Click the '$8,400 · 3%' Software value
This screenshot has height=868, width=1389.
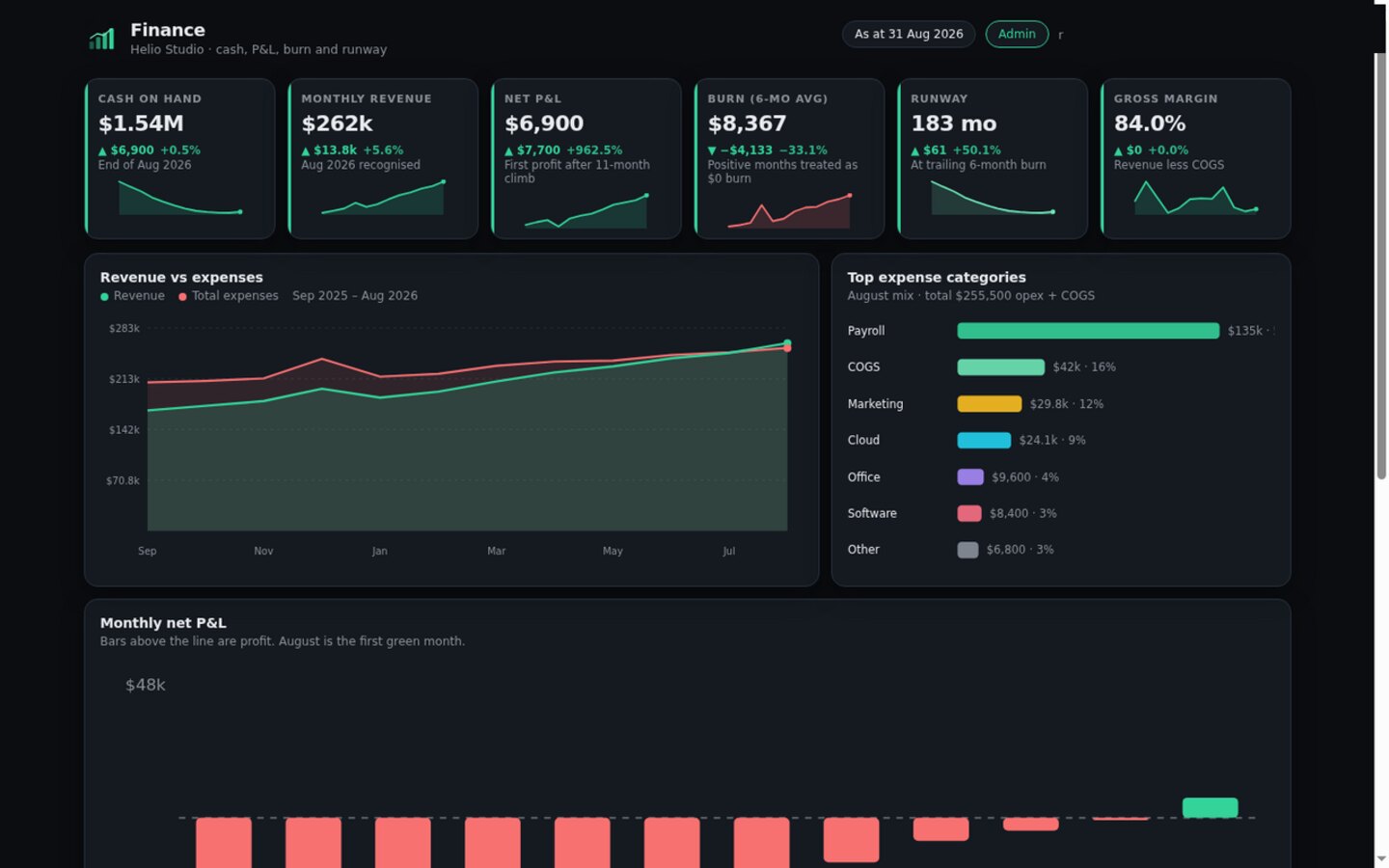1023,514
